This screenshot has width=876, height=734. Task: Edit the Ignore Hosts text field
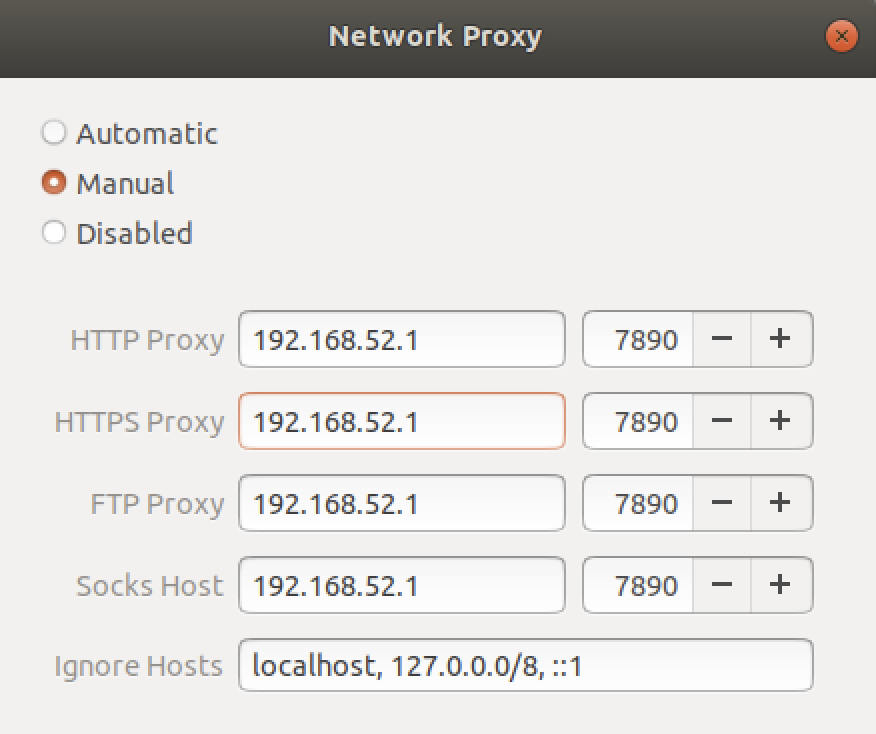(525, 665)
